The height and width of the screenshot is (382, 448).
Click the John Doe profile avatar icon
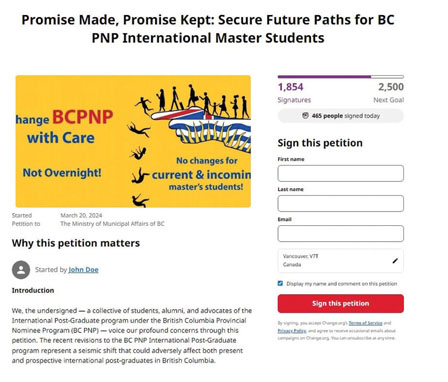click(x=21, y=270)
